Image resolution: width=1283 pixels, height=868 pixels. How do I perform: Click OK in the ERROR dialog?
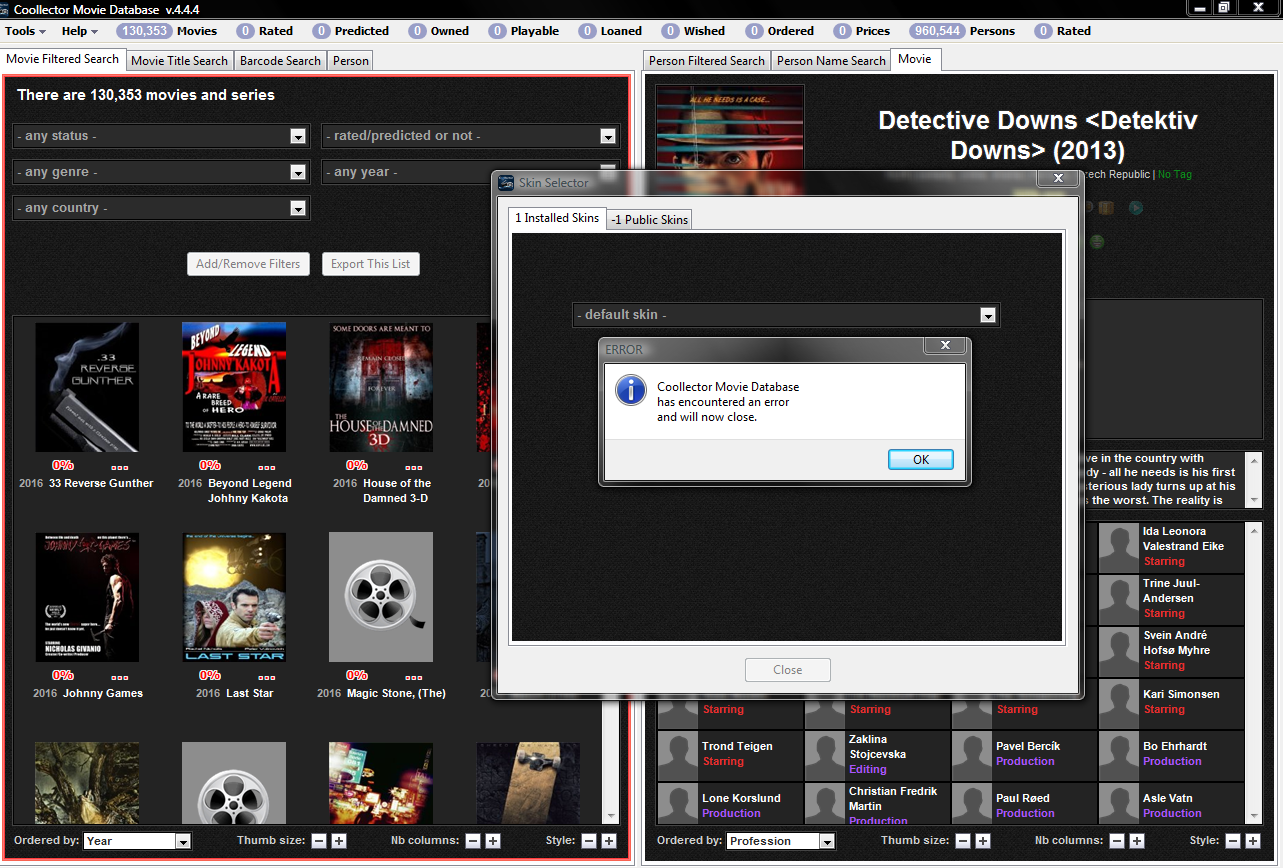pos(920,459)
